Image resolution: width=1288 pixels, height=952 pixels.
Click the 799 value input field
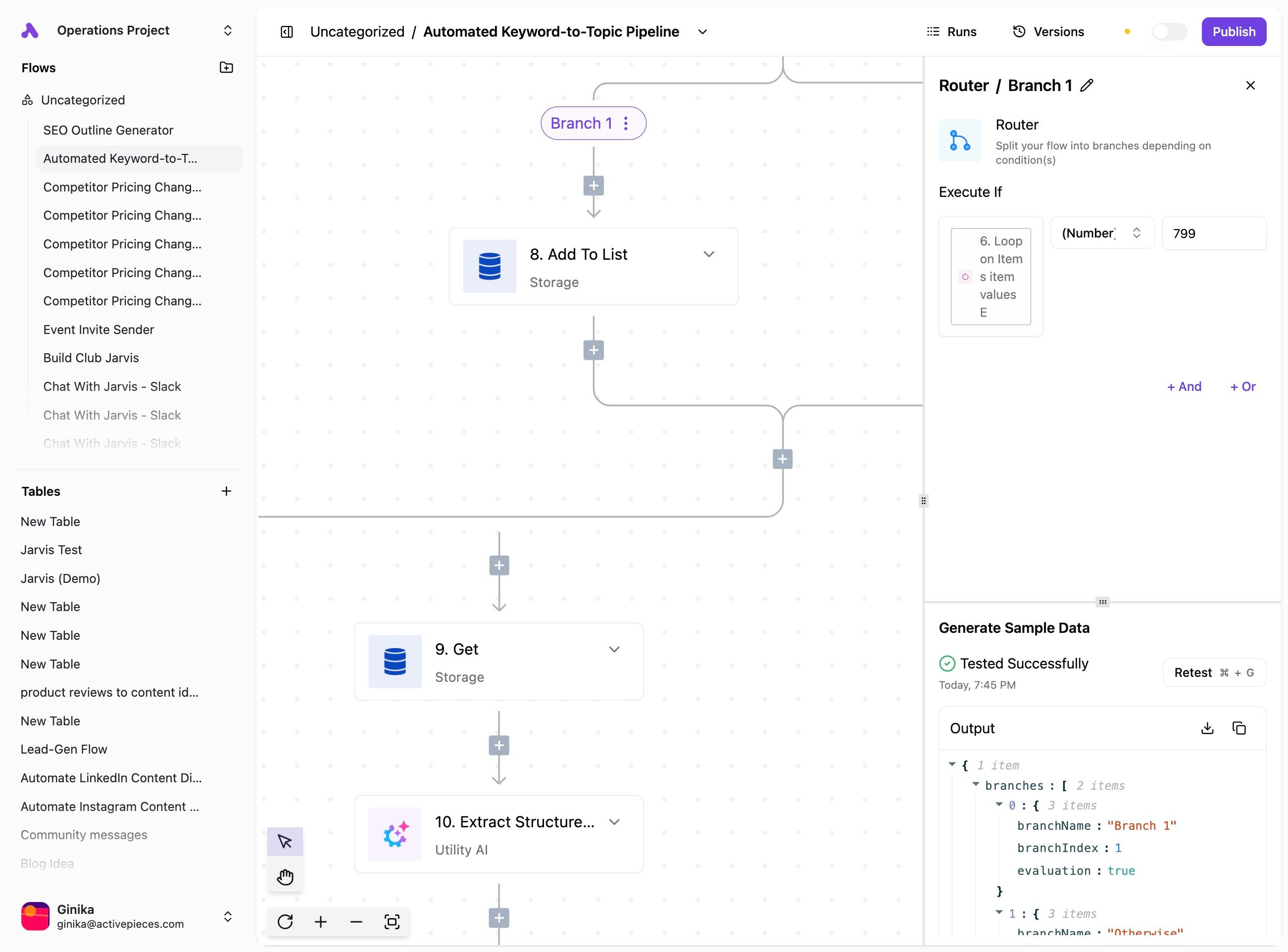tap(1214, 234)
